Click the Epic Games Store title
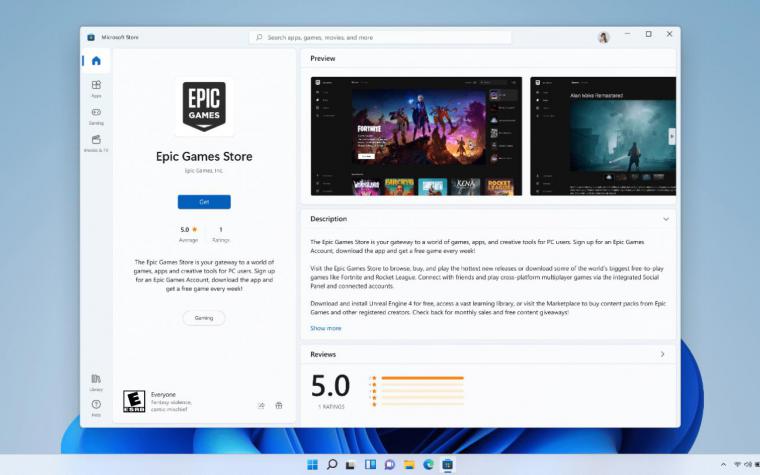This screenshot has height=475, width=760. point(204,157)
